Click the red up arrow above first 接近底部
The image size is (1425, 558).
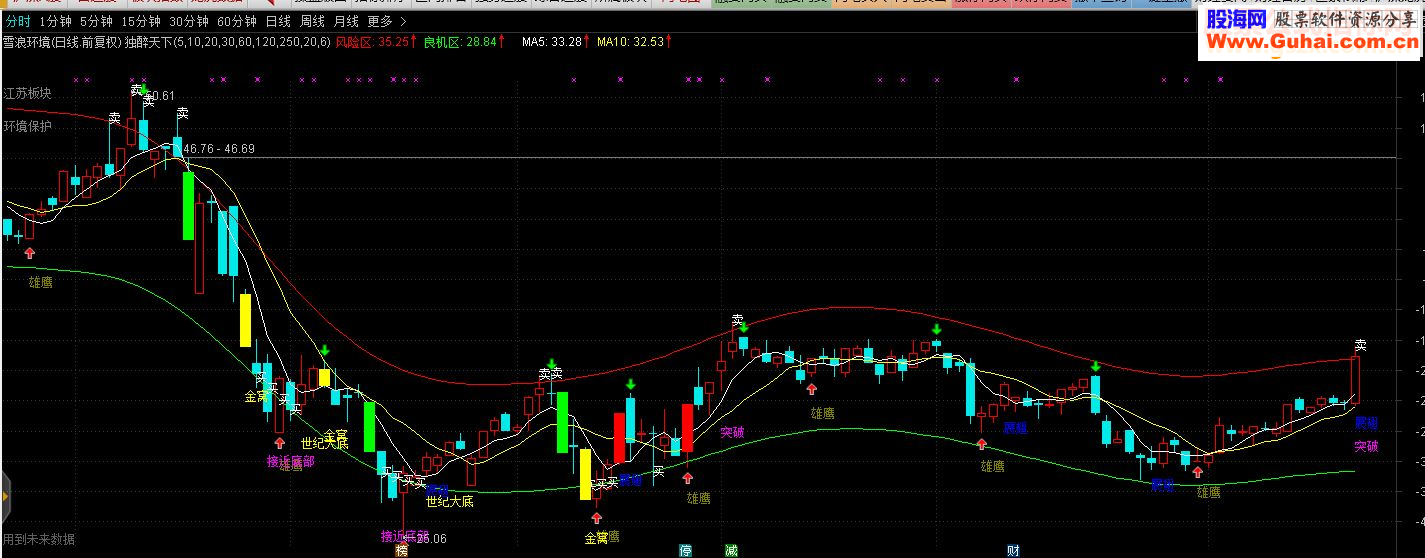[279, 441]
